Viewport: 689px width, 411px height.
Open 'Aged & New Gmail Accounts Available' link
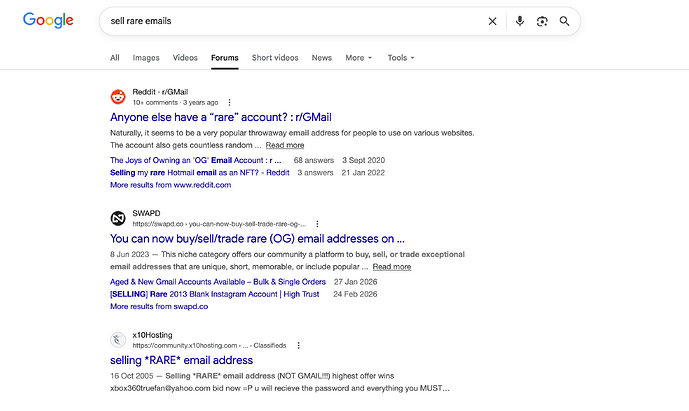218,282
